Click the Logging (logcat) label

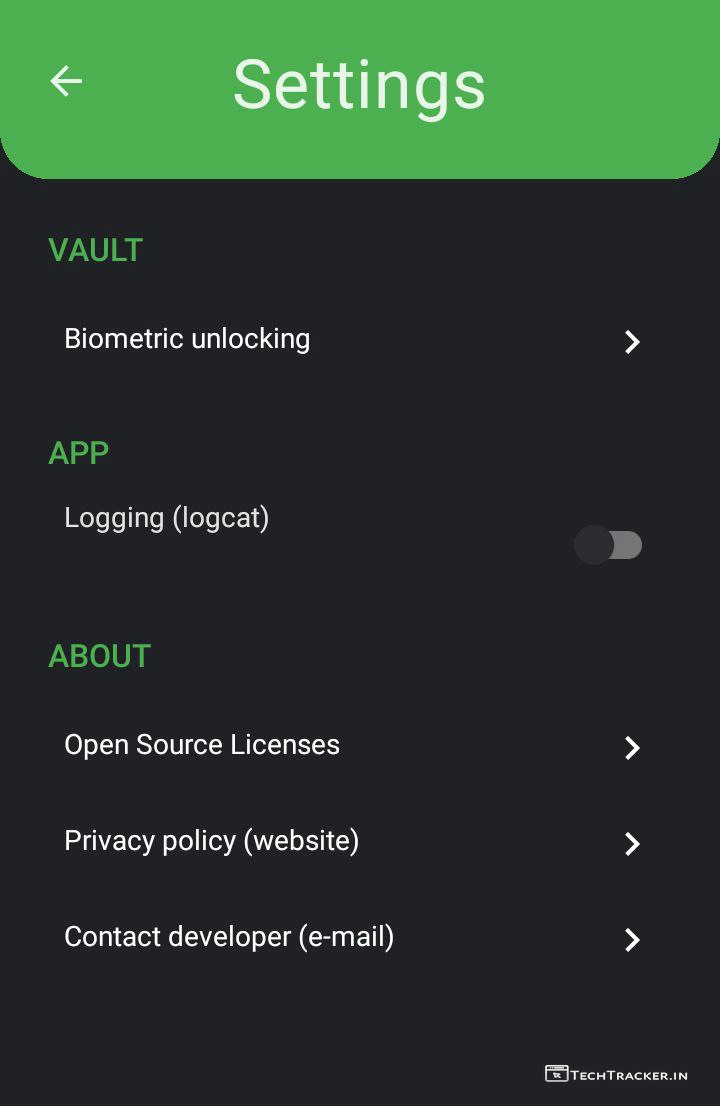tap(167, 518)
